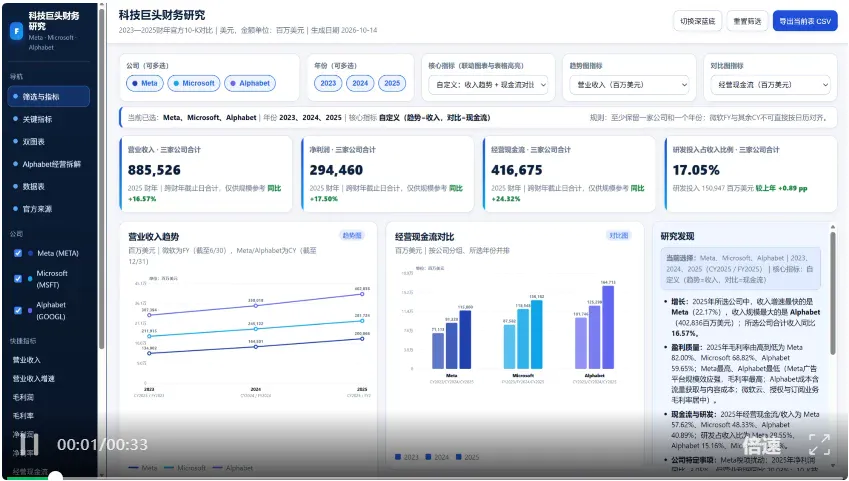Go to 筛选与指标 in sidebar navigation
This screenshot has height=481, width=849.
click(49, 96)
